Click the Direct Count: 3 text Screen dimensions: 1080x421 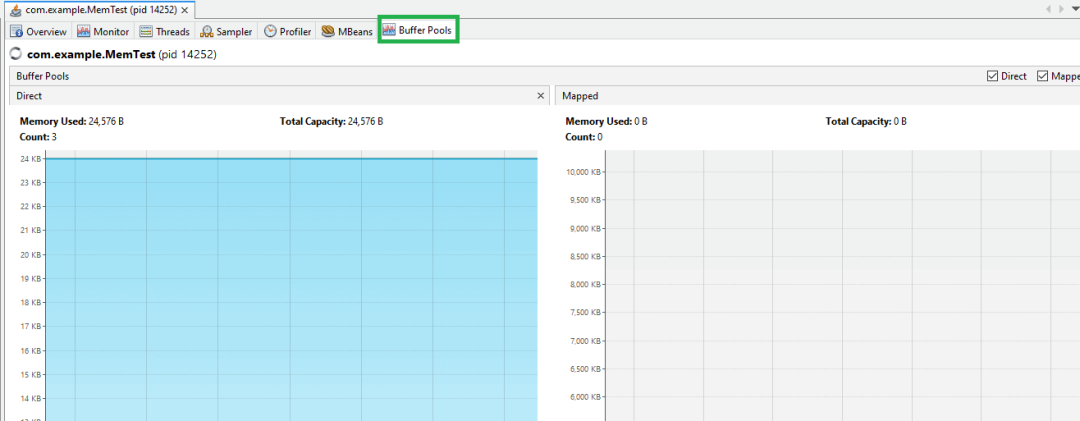pos(38,137)
